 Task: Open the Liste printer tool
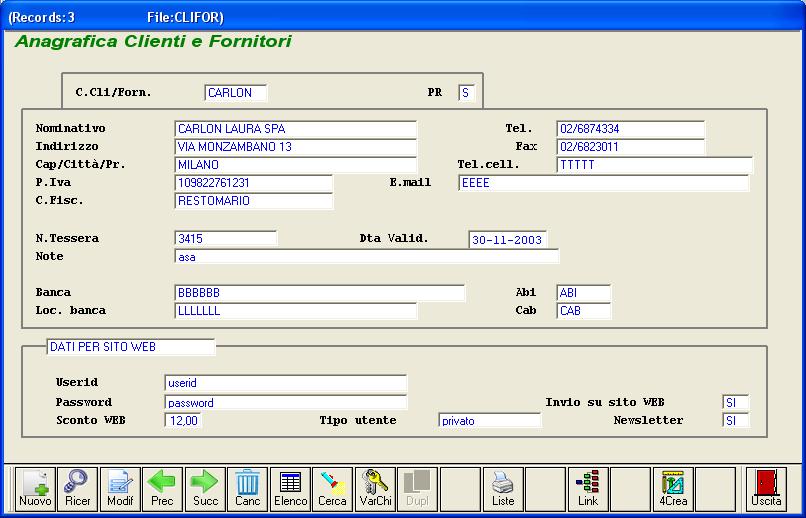point(503,489)
